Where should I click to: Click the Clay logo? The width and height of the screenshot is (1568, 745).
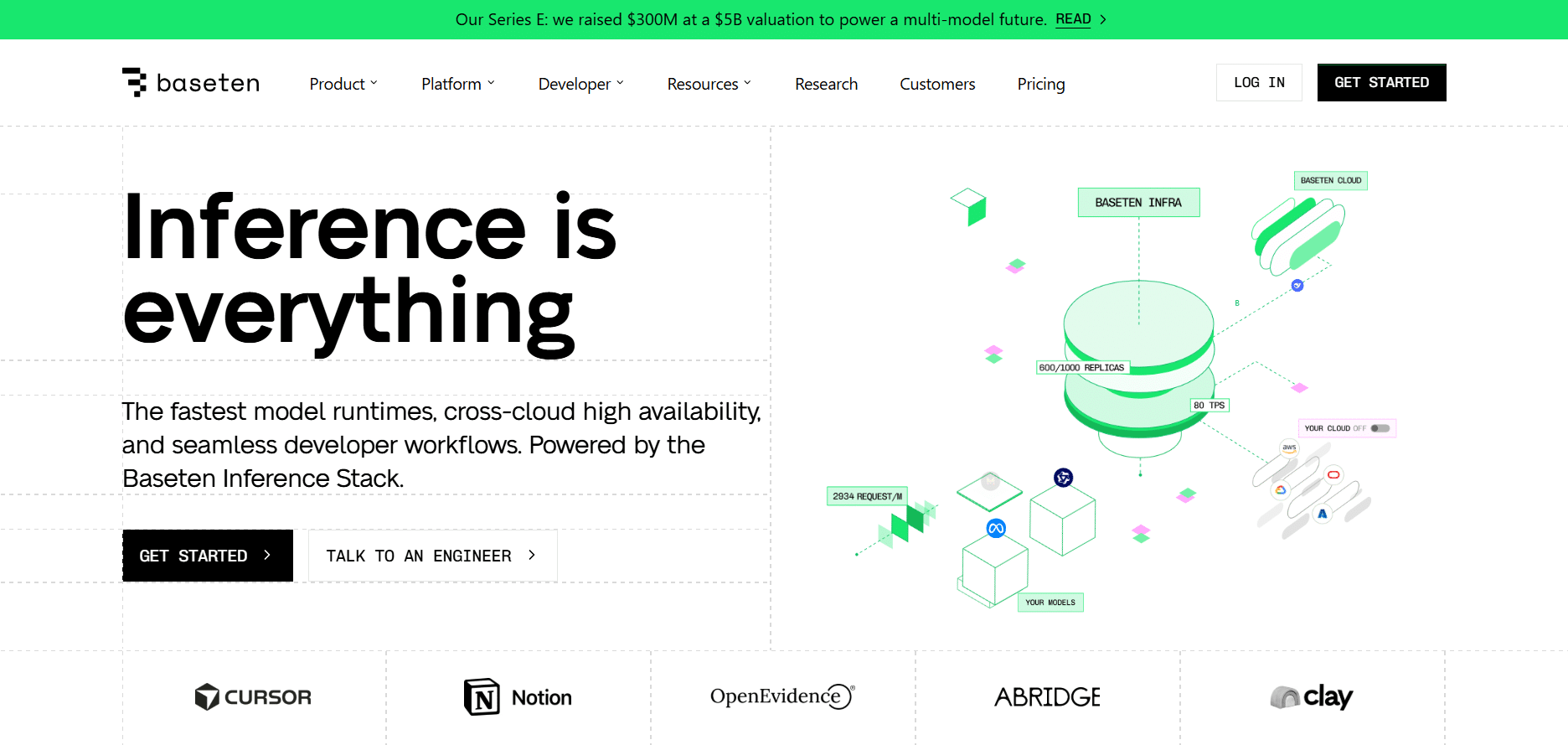1312,697
